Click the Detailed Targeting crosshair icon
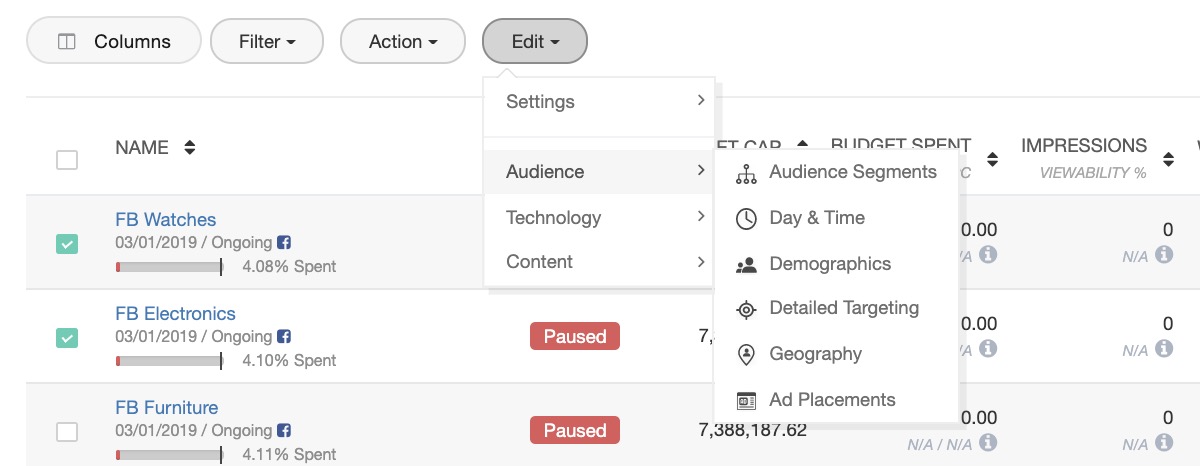This screenshot has height=466, width=1200. point(746,309)
